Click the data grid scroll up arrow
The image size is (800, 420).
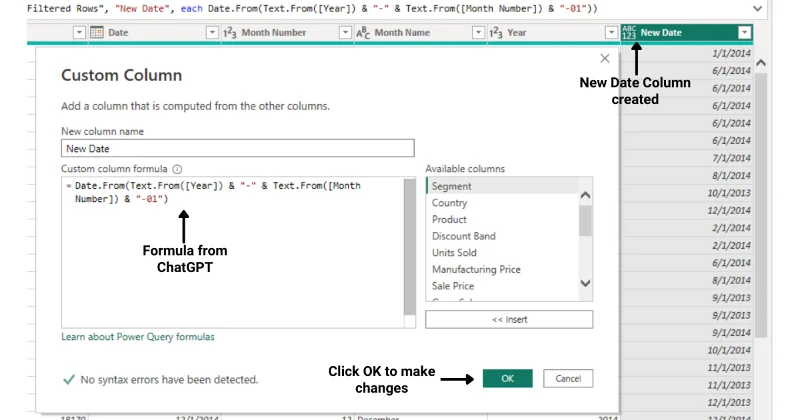tap(761, 63)
